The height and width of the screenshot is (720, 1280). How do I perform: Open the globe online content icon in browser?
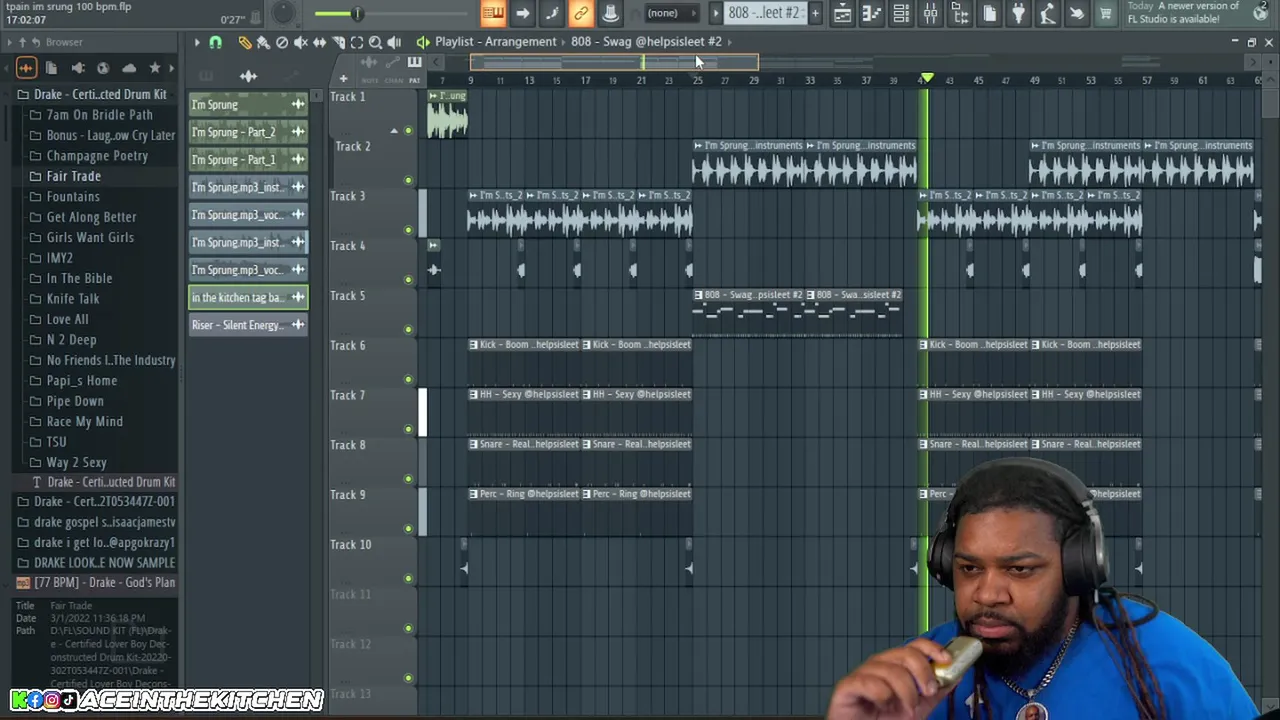(103, 68)
